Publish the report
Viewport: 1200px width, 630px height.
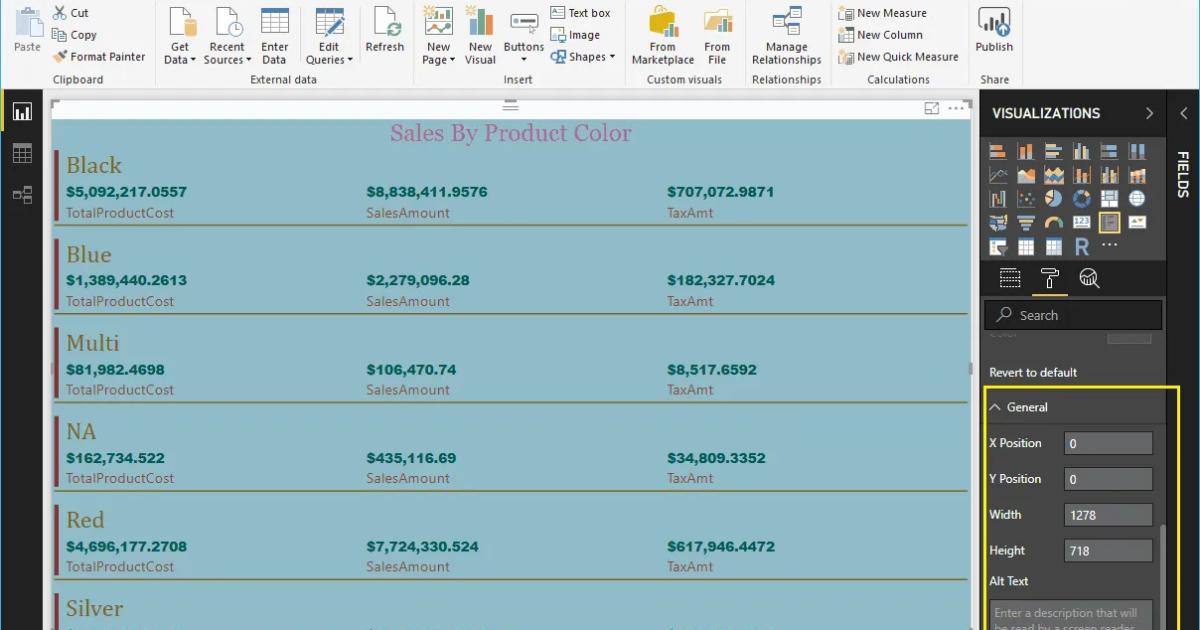(x=994, y=33)
